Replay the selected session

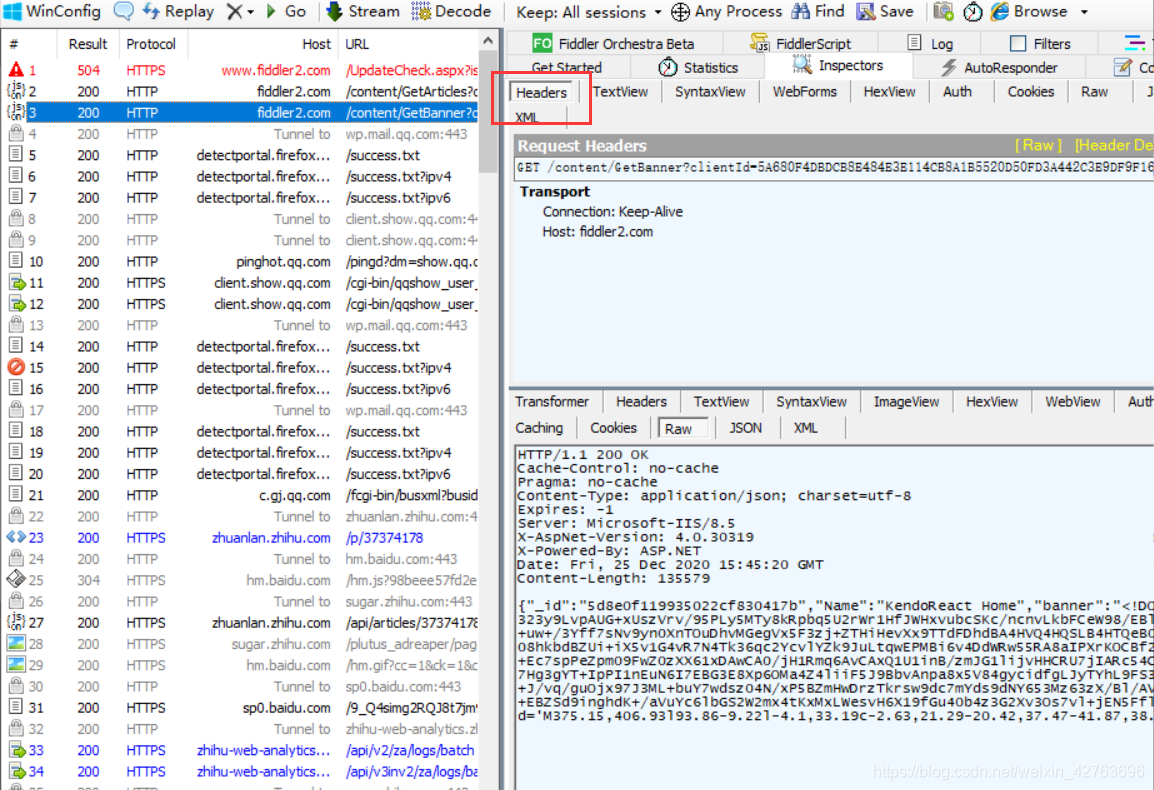pyautogui.click(x=178, y=11)
